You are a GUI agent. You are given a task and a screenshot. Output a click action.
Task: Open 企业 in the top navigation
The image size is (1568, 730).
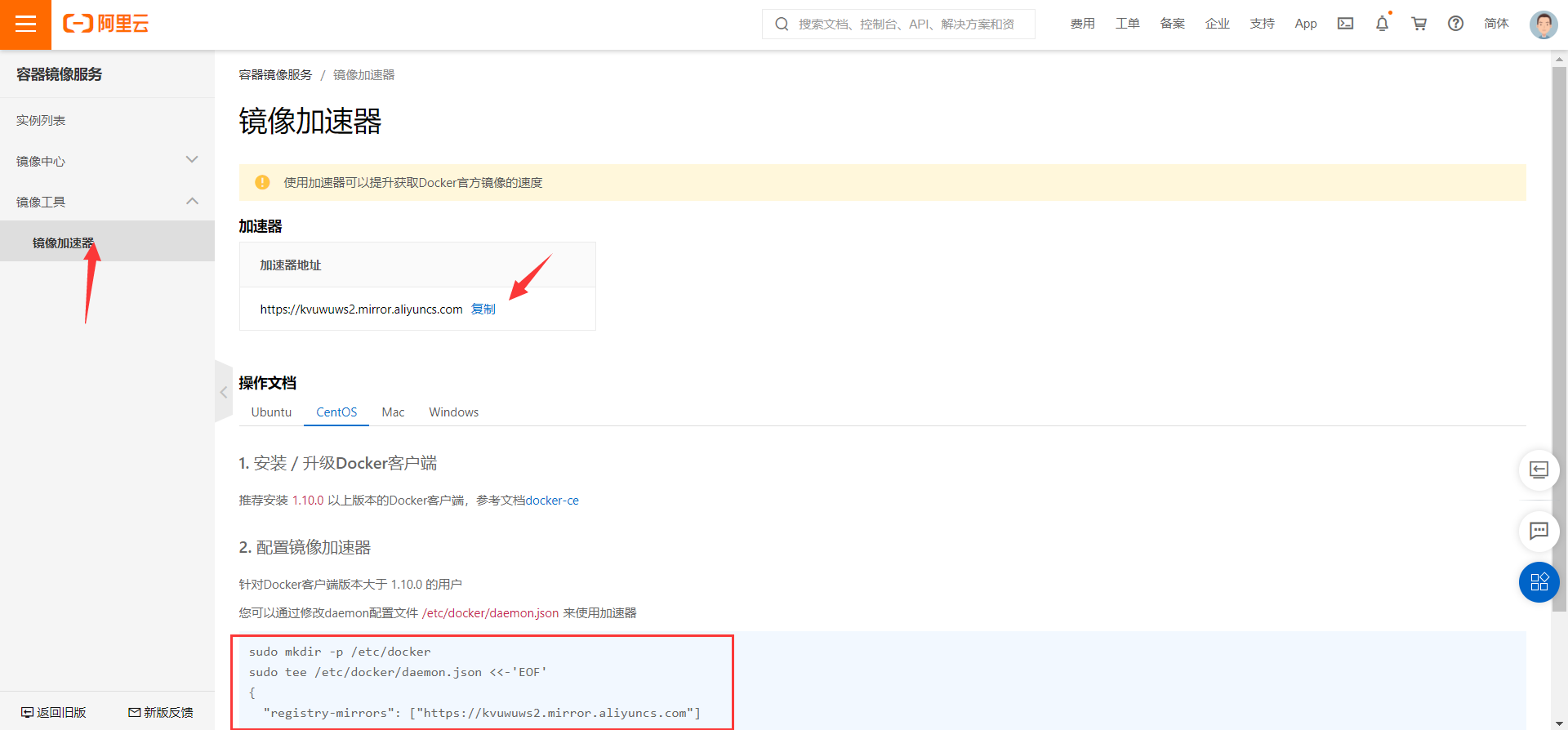coord(1217,24)
